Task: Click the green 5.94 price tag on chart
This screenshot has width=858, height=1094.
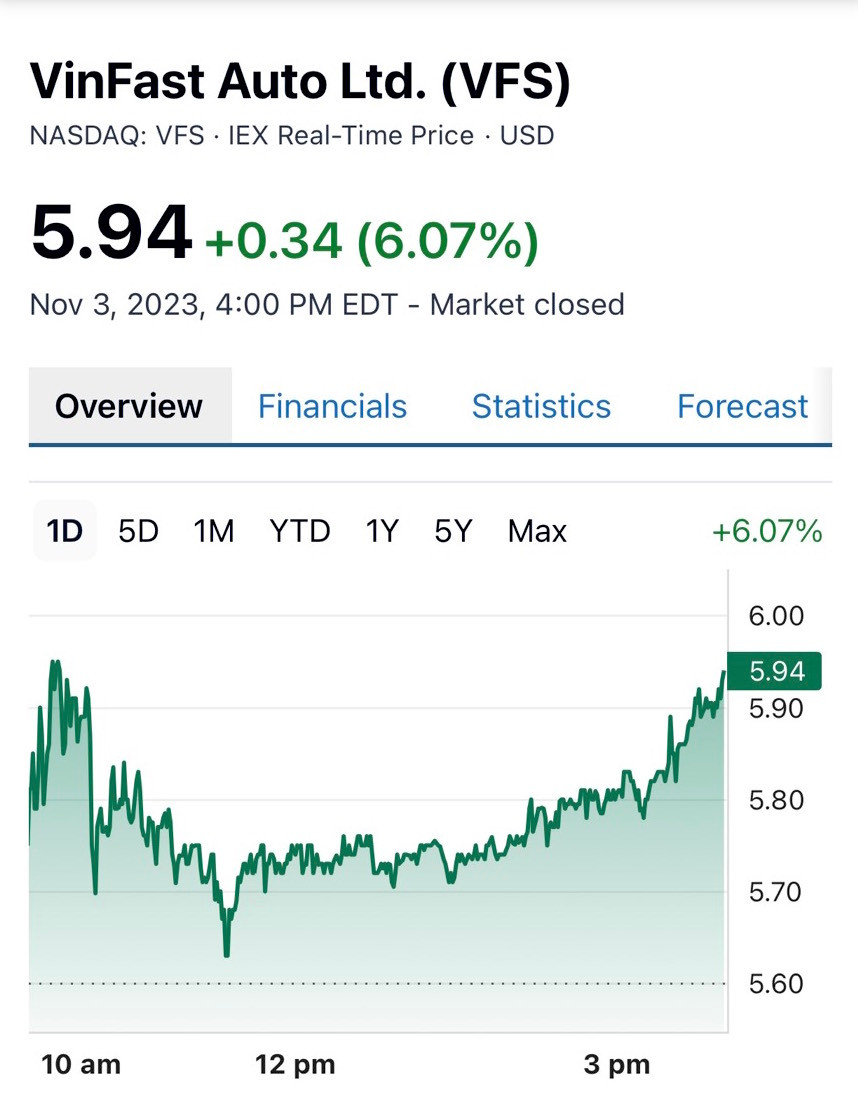Action: (x=775, y=671)
